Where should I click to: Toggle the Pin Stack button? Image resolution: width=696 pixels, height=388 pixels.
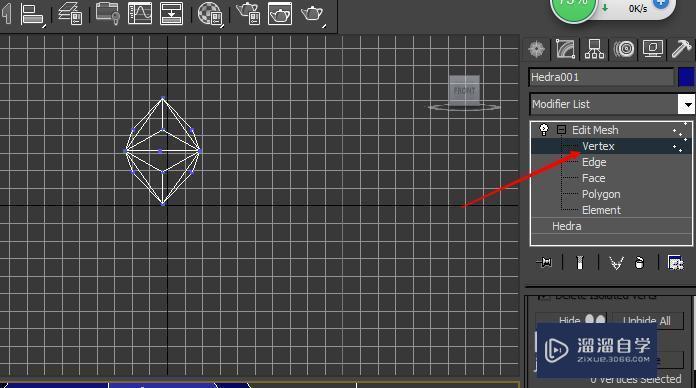[x=544, y=262]
